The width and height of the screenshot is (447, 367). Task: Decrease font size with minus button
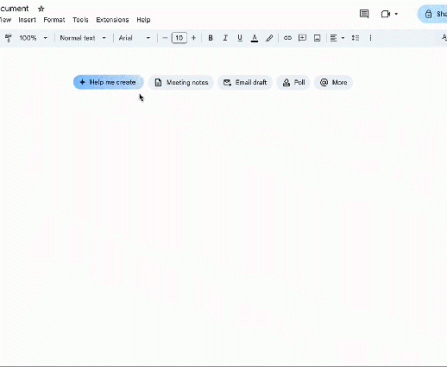click(x=165, y=38)
